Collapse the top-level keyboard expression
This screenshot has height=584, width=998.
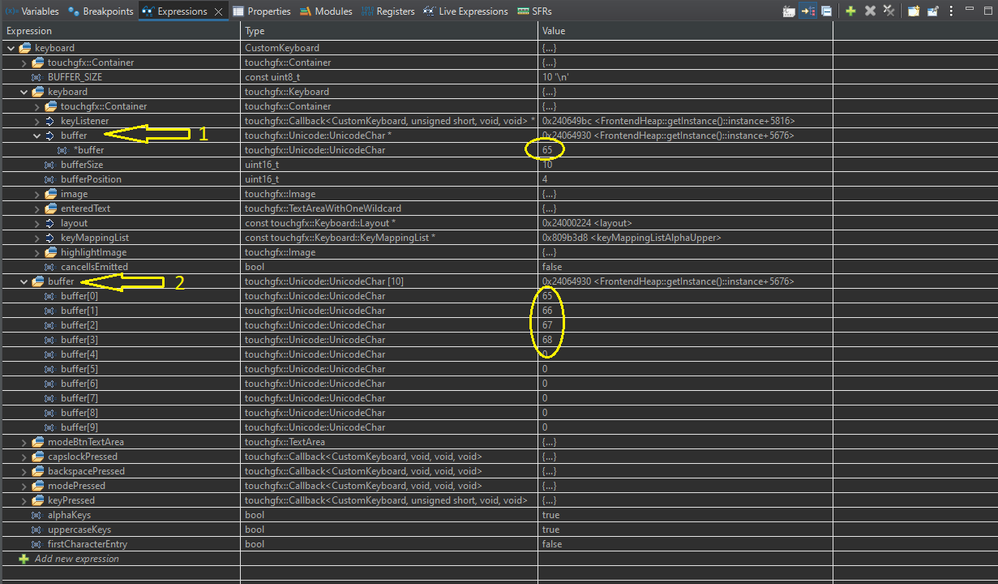tap(11, 48)
